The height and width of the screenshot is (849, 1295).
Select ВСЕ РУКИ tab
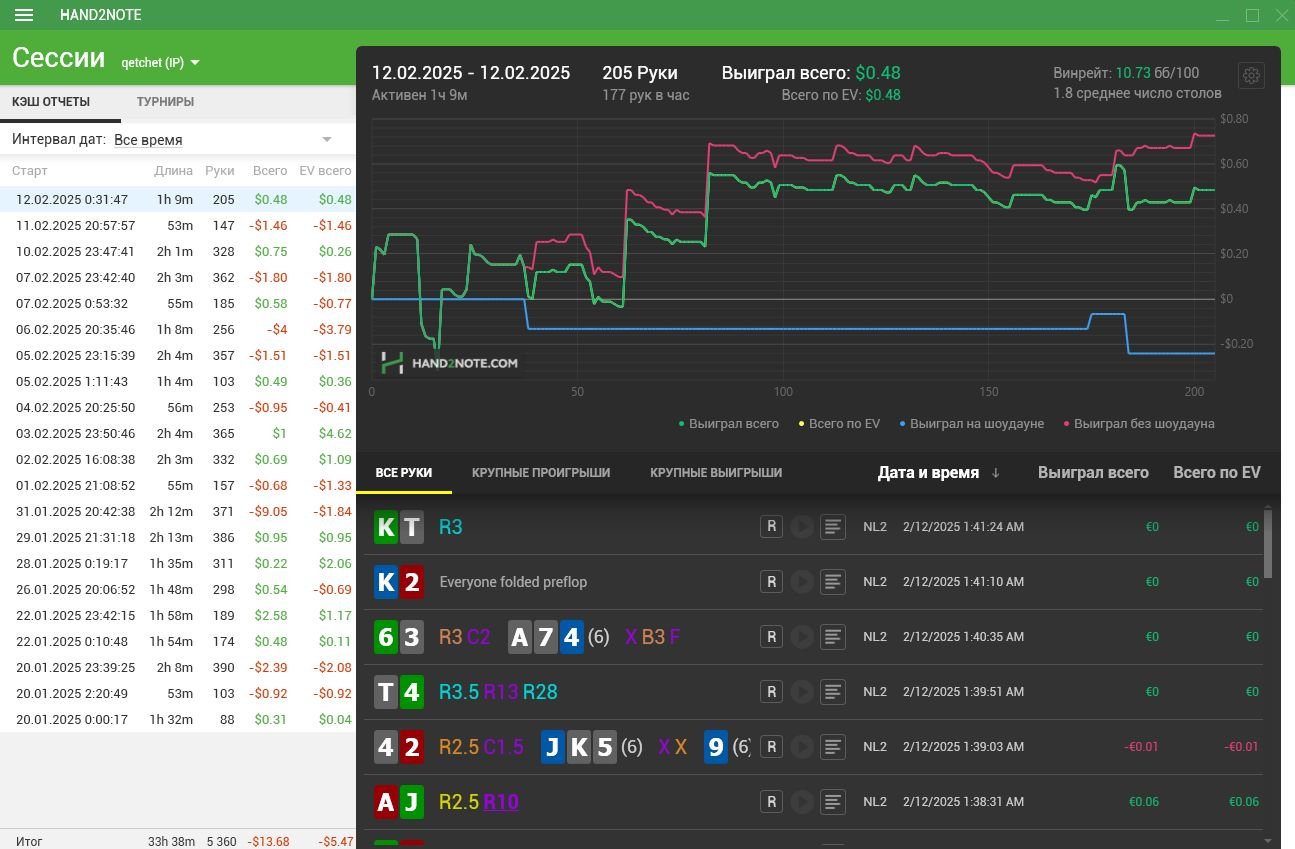tap(404, 472)
